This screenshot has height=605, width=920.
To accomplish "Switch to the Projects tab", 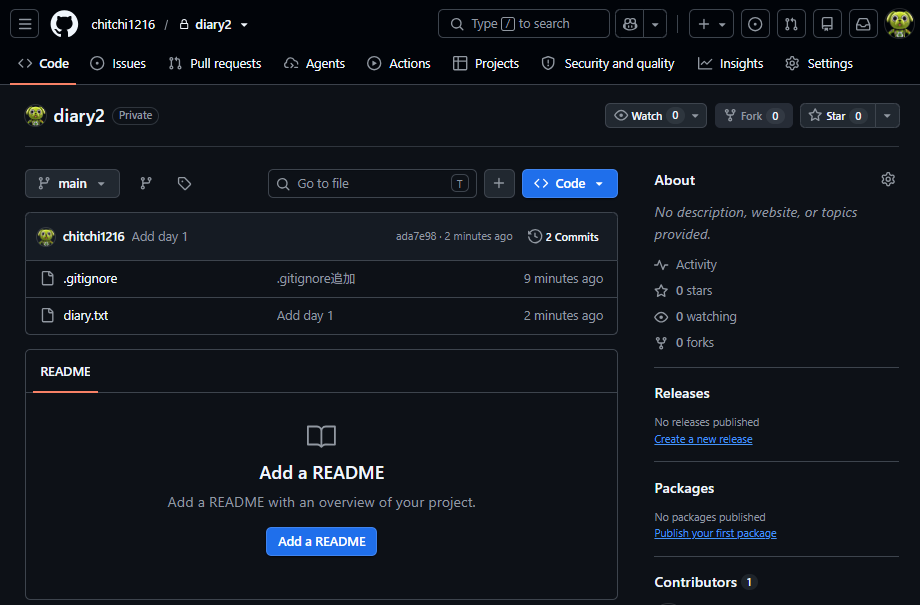I will 486,63.
